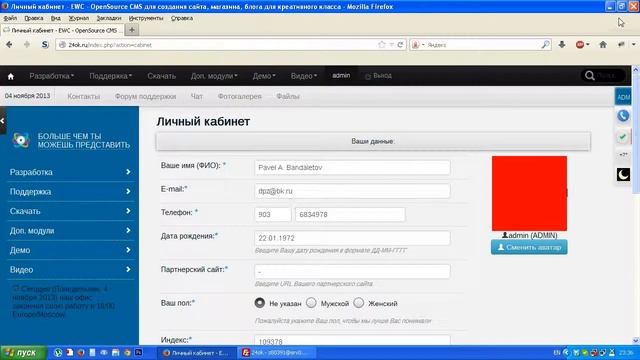This screenshot has width=640, height=360.
Task: Click the Дата рождения field
Action: [x=352, y=238]
